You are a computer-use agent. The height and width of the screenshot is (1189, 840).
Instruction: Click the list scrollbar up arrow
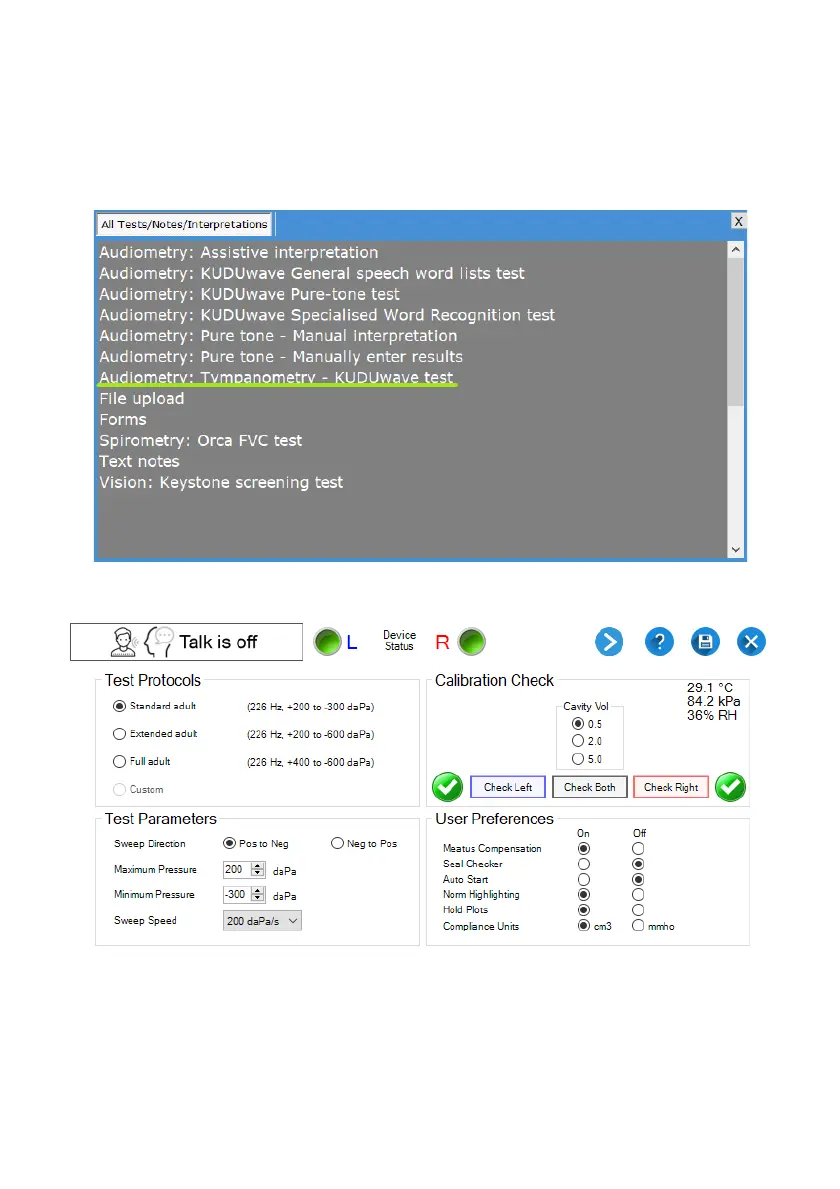(735, 249)
